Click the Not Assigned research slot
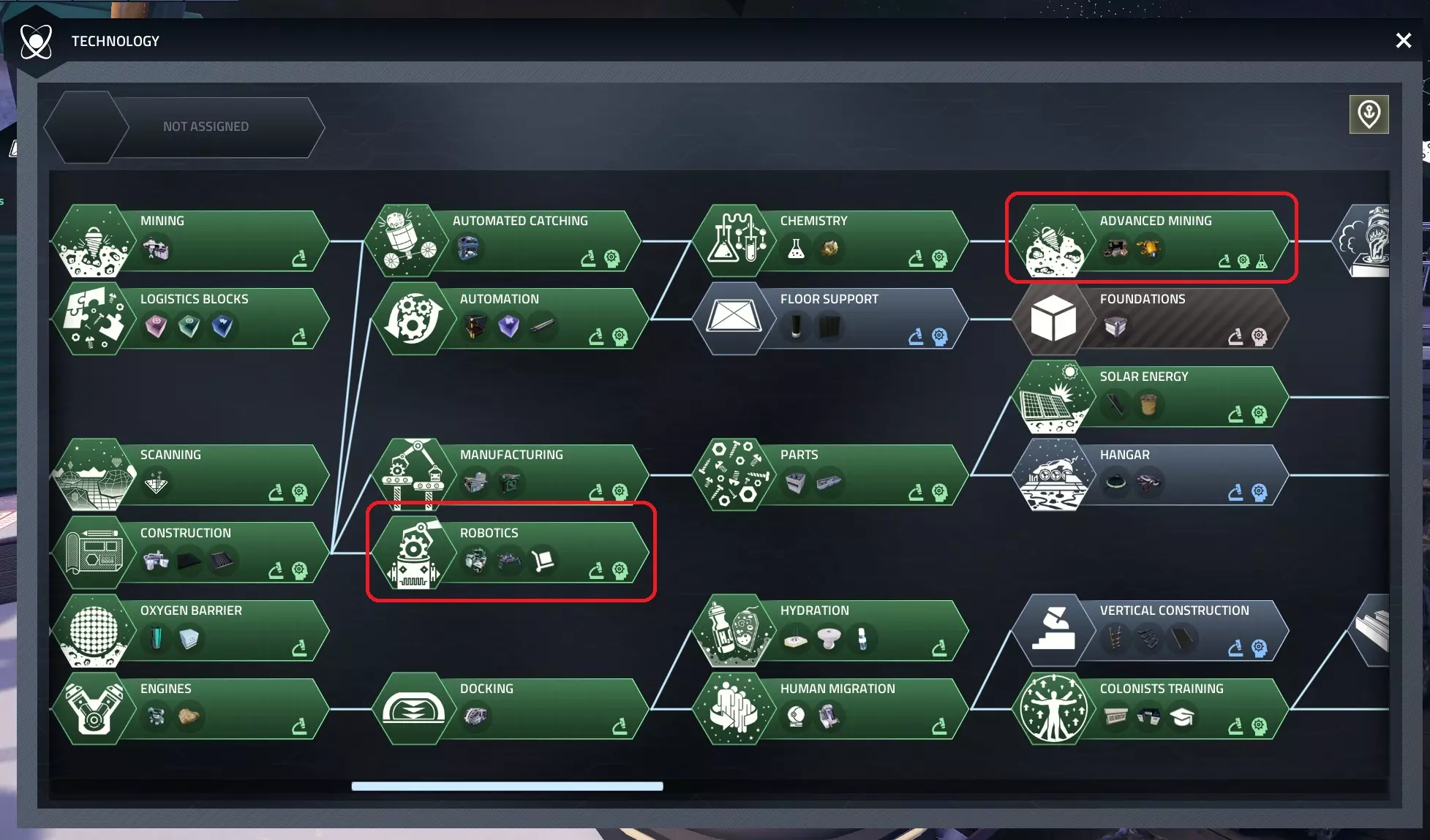The height and width of the screenshot is (840, 1430). 184,126
